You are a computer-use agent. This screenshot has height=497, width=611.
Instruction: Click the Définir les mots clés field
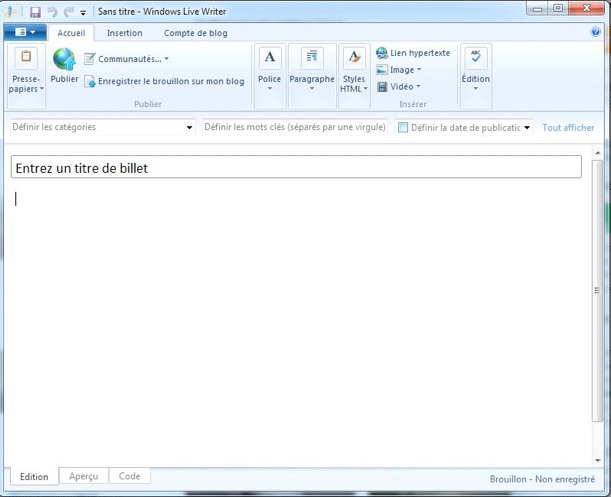pyautogui.click(x=295, y=127)
